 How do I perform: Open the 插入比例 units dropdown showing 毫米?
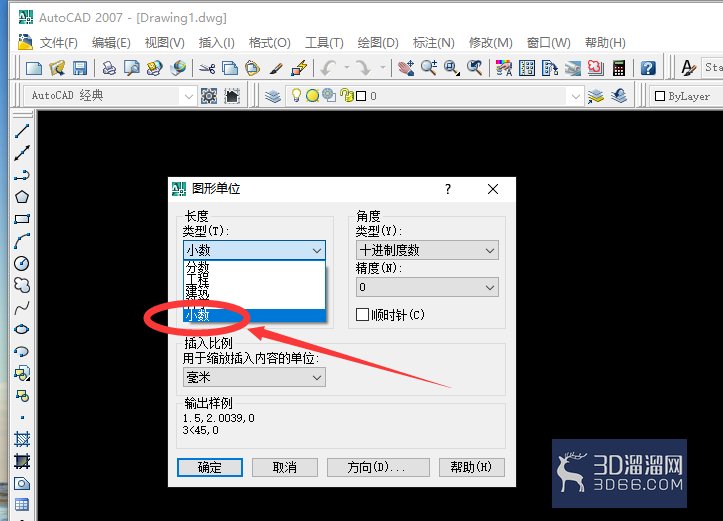tap(255, 378)
